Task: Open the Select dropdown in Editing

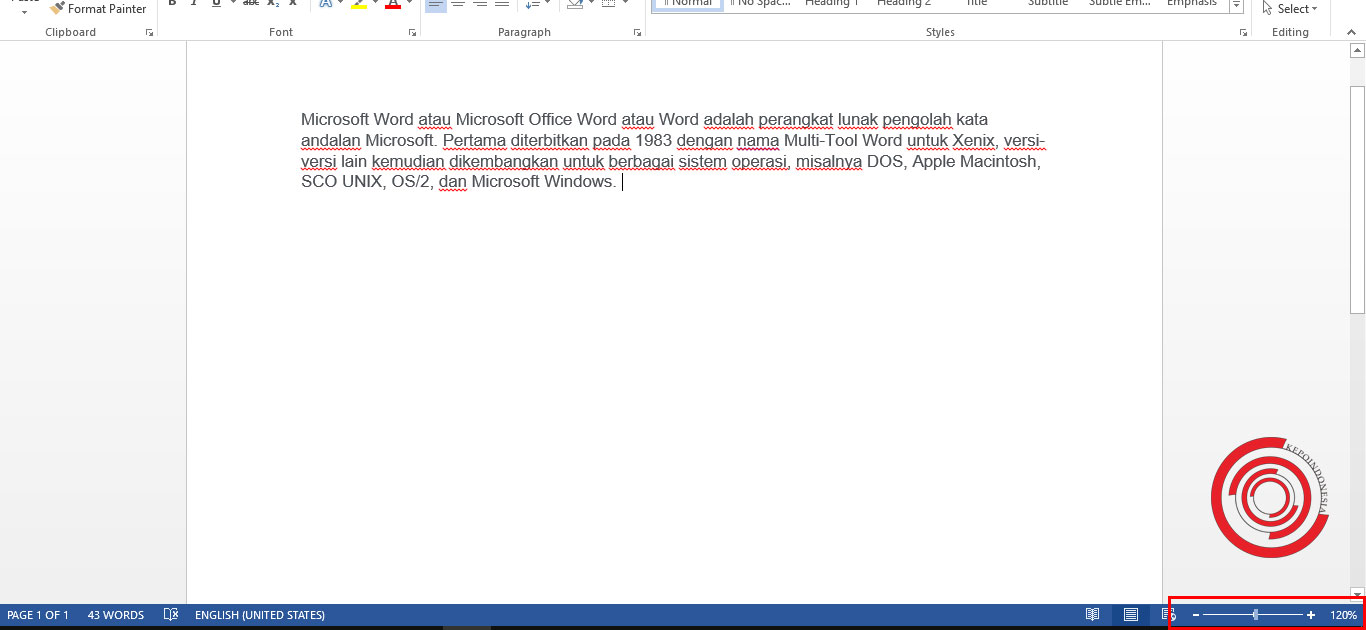Action: click(1290, 8)
